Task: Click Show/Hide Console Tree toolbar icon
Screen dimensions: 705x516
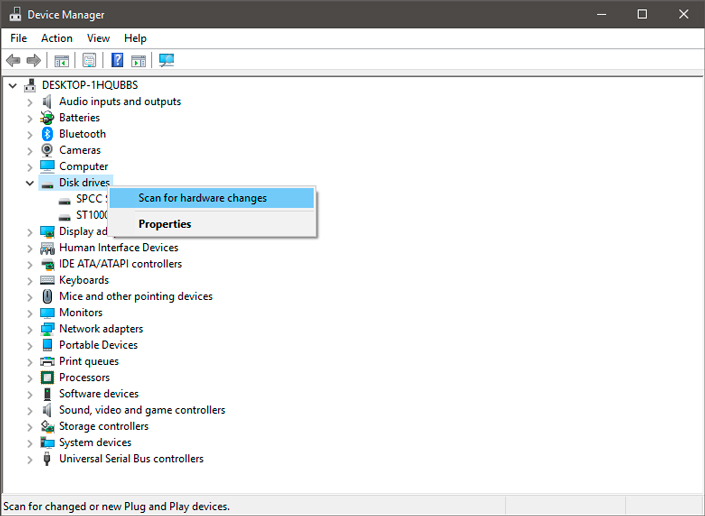Action: click(62, 60)
